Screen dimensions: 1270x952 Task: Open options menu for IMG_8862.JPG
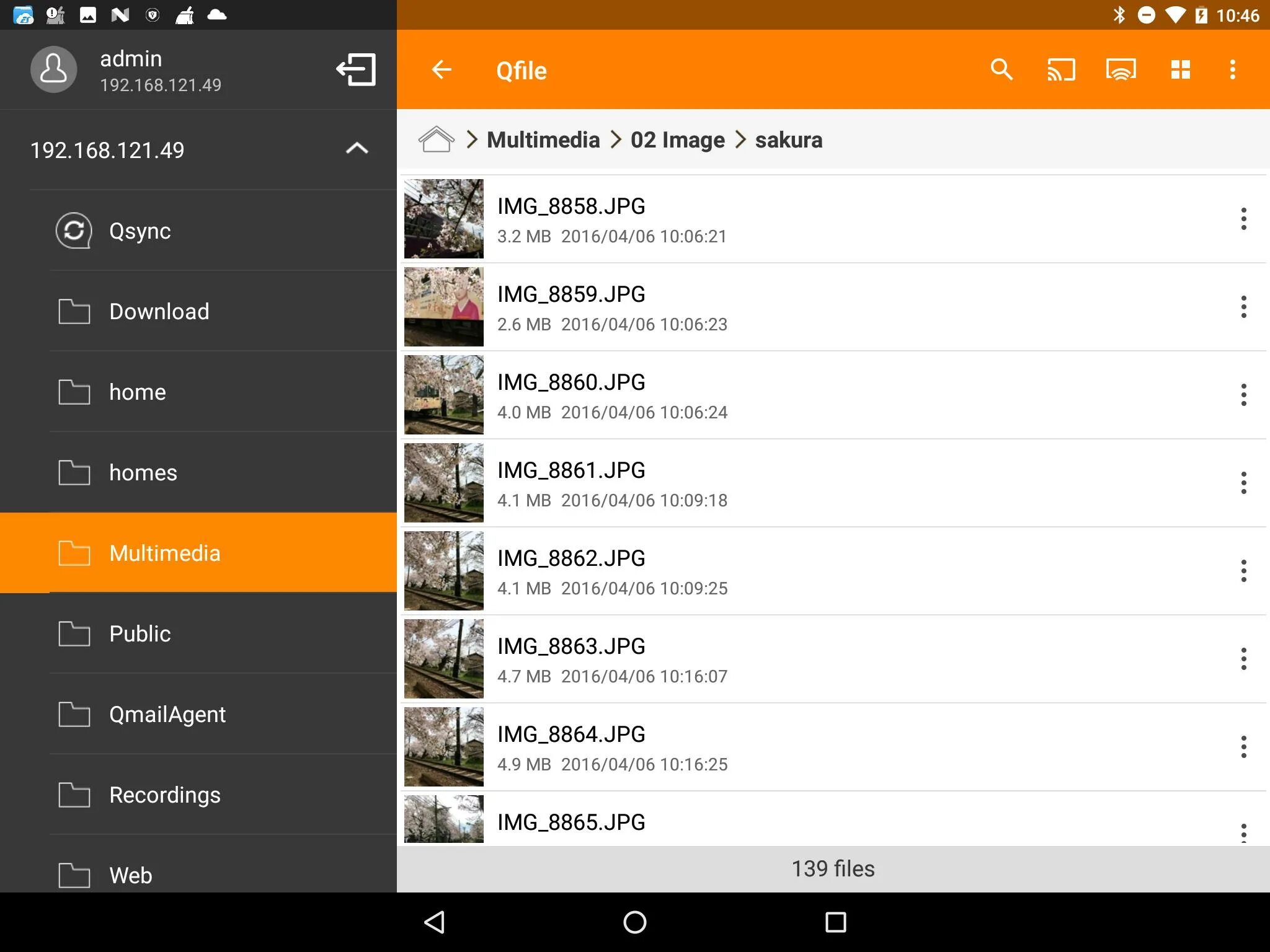pyautogui.click(x=1244, y=571)
